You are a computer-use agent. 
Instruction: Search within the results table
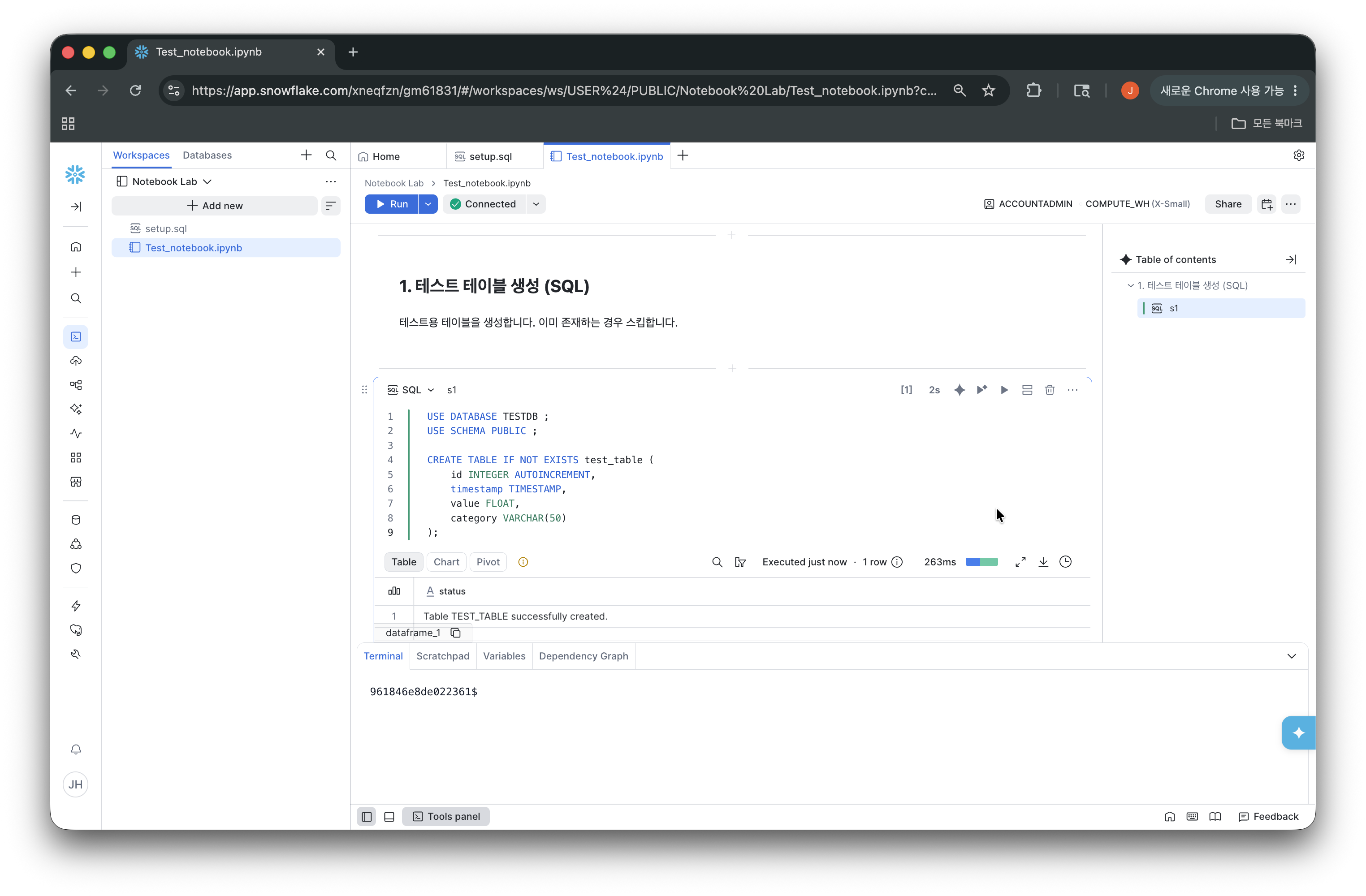click(717, 562)
